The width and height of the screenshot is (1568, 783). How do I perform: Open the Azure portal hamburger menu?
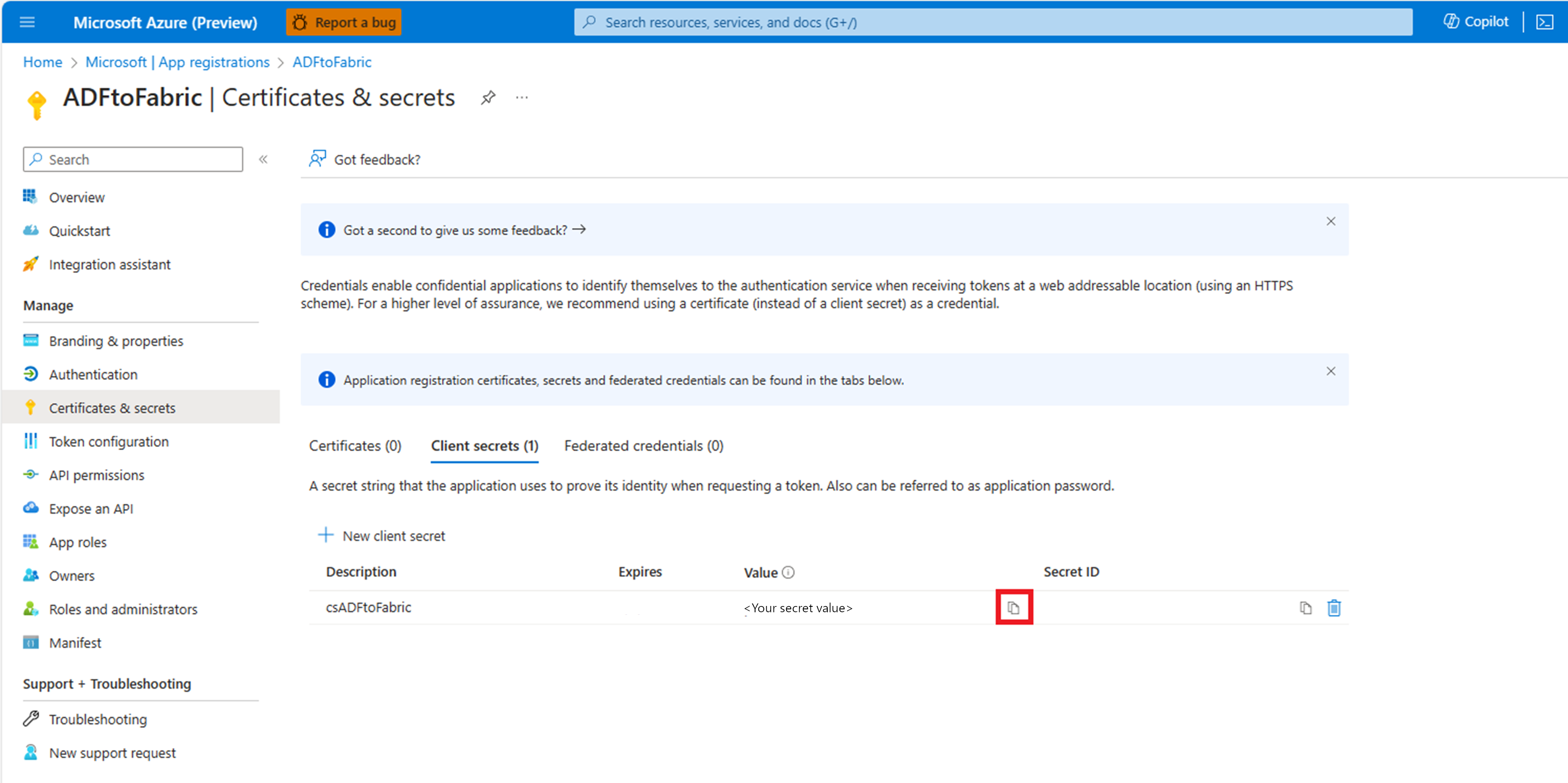(27, 23)
